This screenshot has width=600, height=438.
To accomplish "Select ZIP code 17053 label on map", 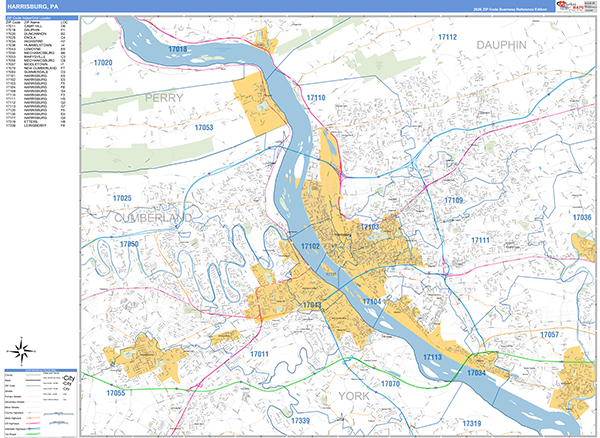I will click(x=203, y=128).
